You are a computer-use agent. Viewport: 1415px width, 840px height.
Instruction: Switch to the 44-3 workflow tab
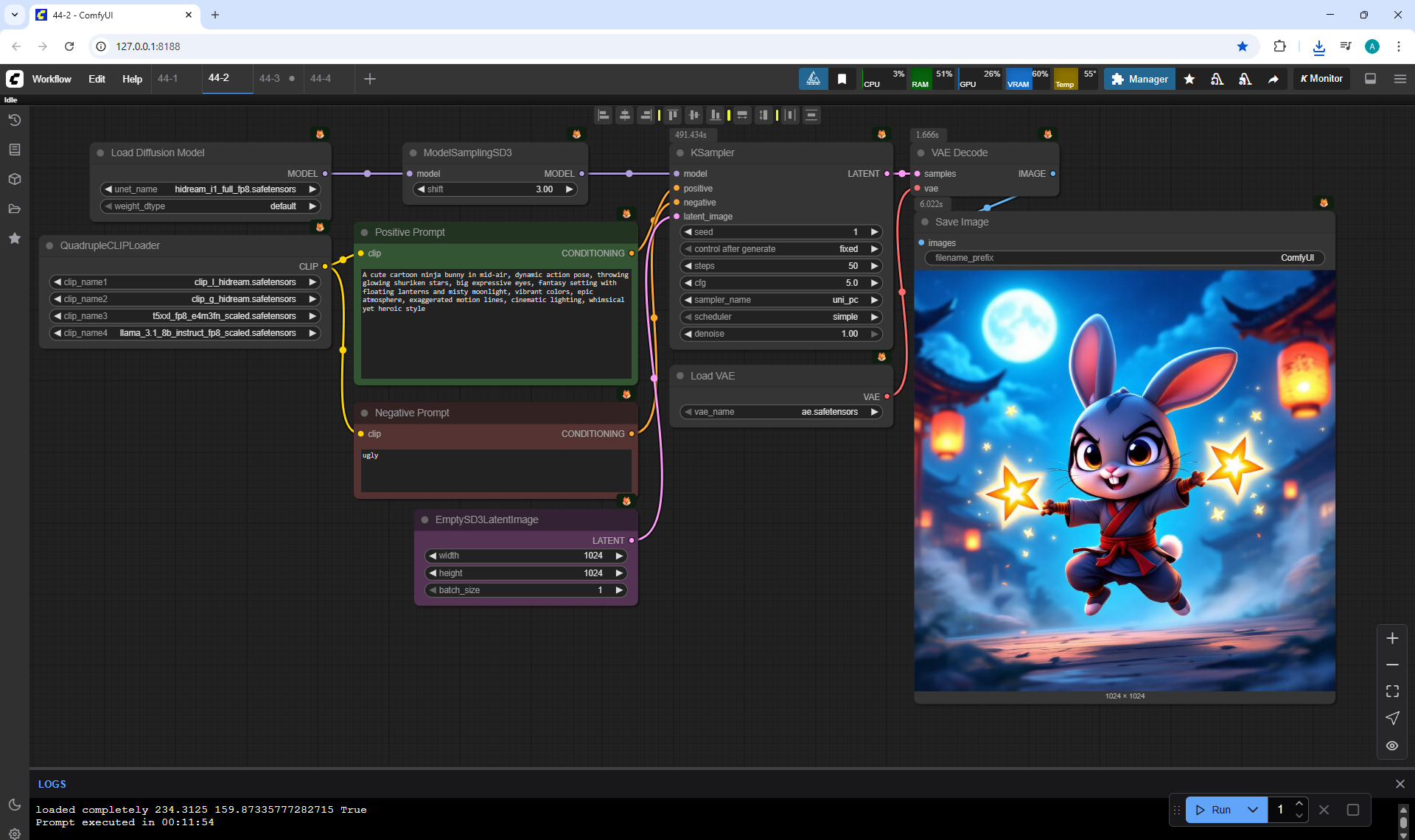point(270,79)
